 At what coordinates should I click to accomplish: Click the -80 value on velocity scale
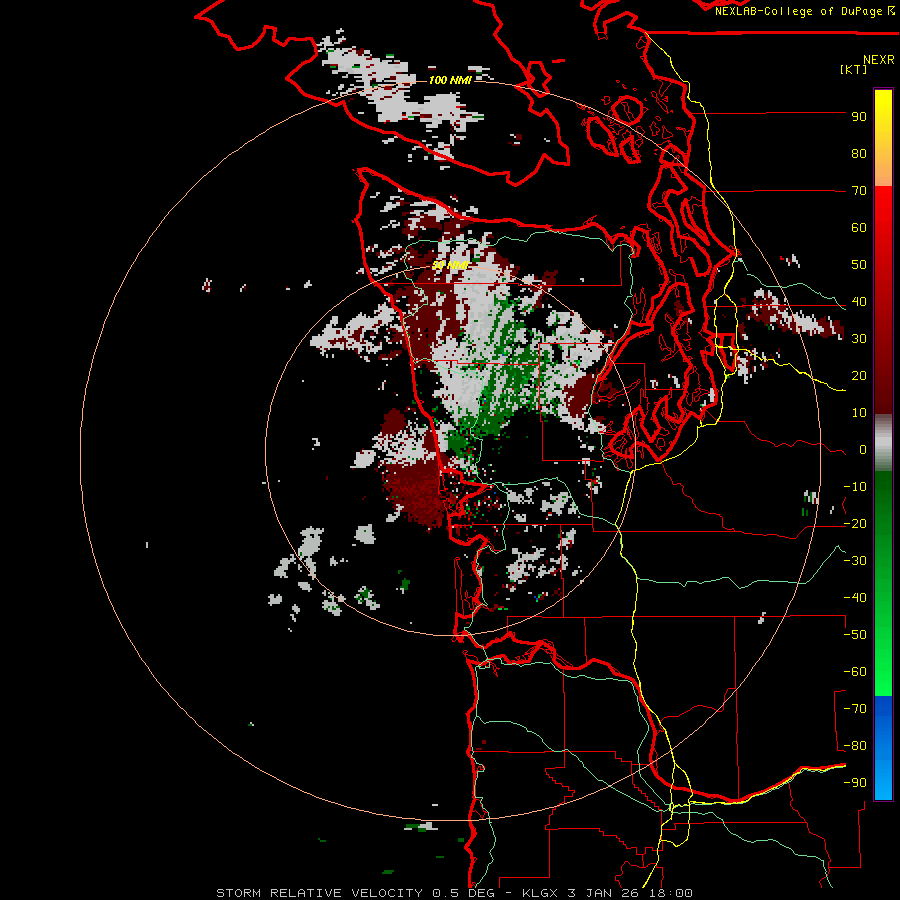tap(855, 746)
